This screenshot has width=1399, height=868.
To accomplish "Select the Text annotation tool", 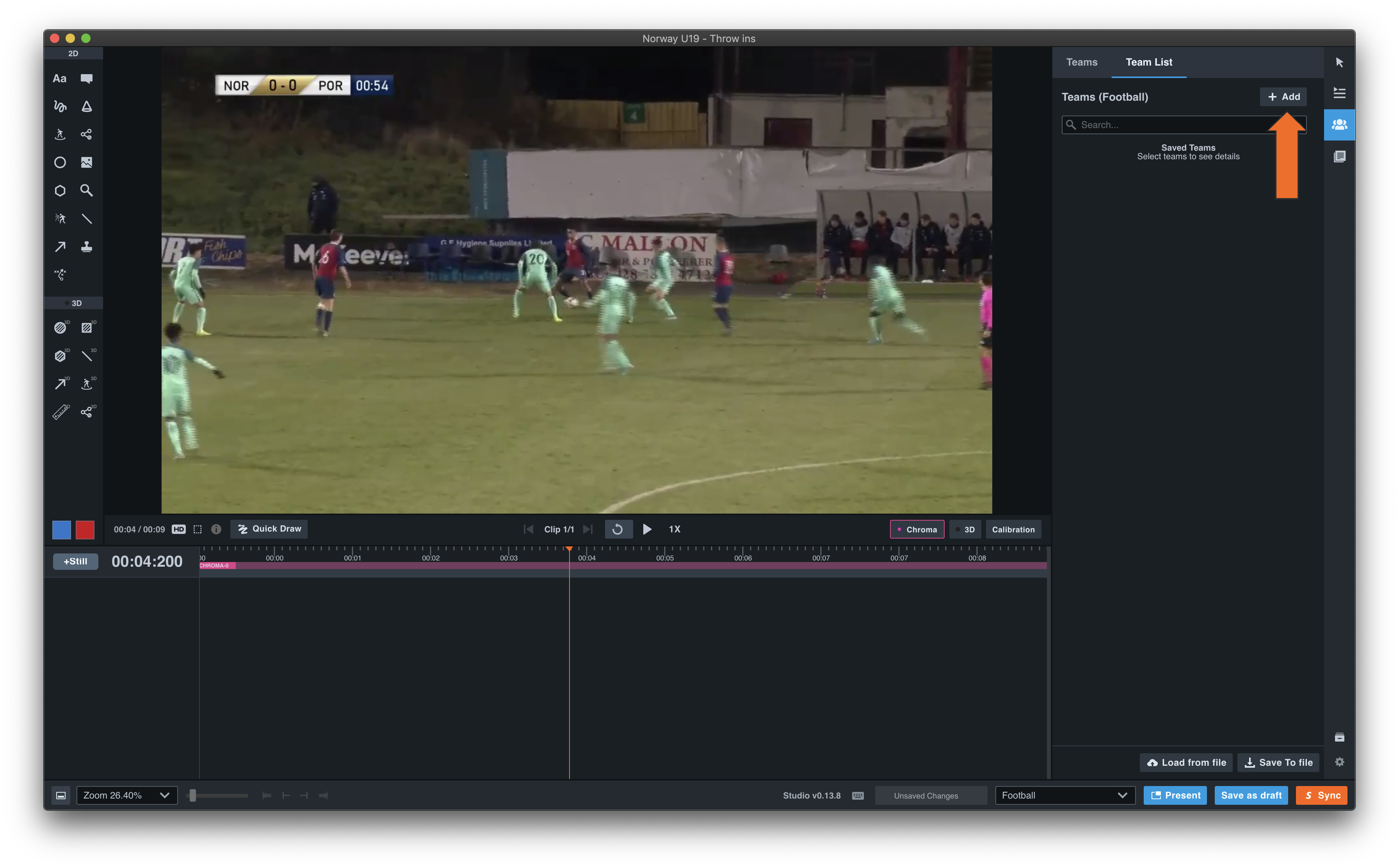I will (59, 78).
